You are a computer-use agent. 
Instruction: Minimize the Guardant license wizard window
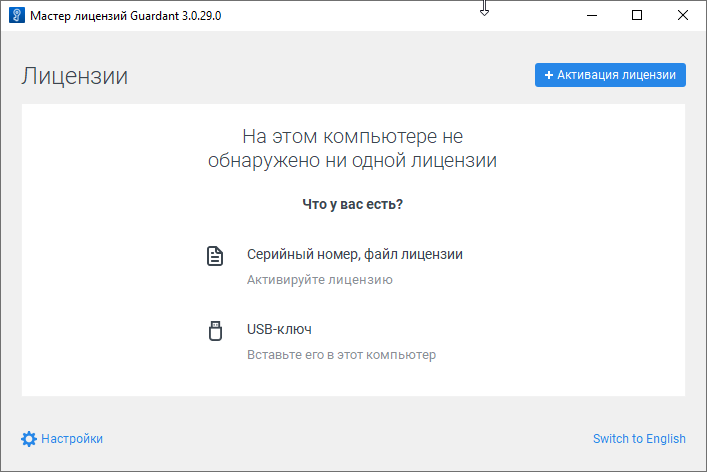592,15
